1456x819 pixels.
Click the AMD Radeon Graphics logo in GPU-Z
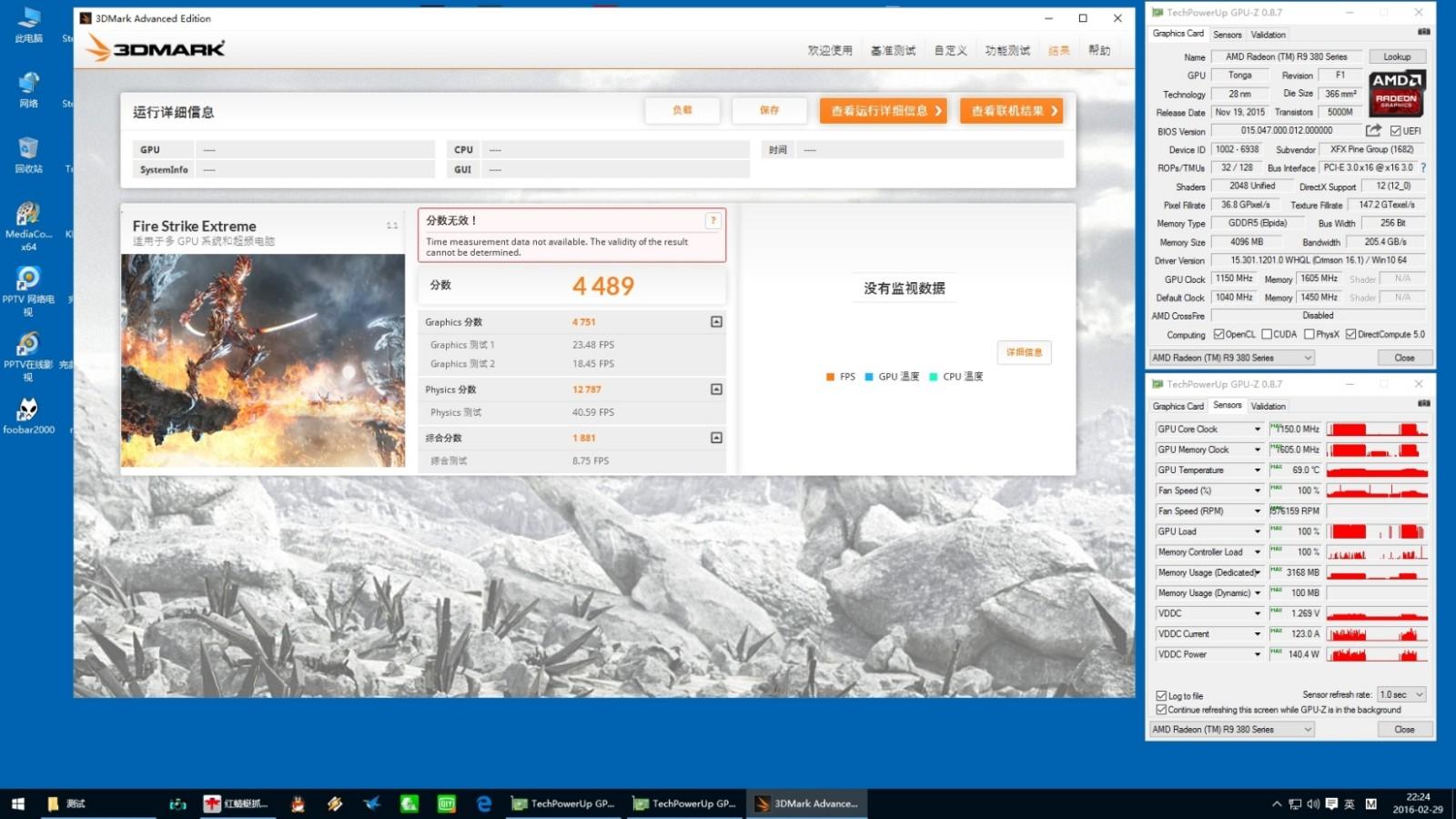point(1397,93)
